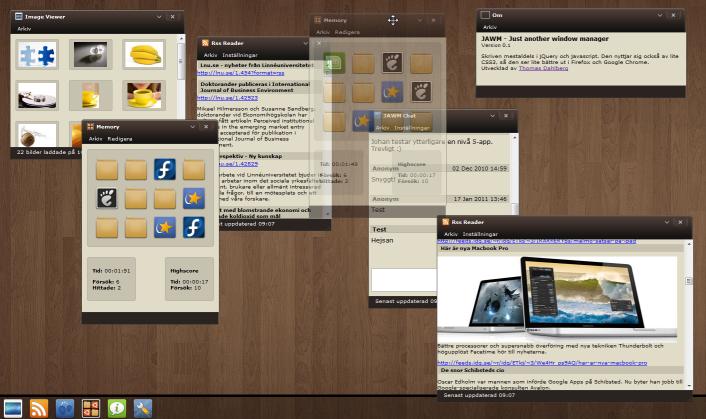Pick the second-row star card in translucent Memory window
This screenshot has width=706, height=419.
(392, 92)
